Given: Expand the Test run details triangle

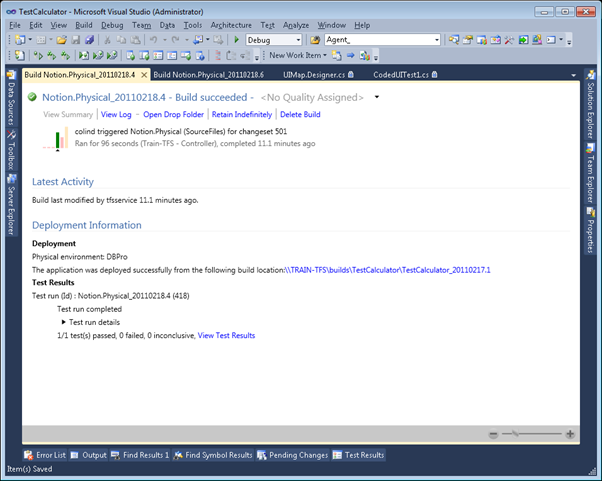Looking at the screenshot, I should (64, 322).
